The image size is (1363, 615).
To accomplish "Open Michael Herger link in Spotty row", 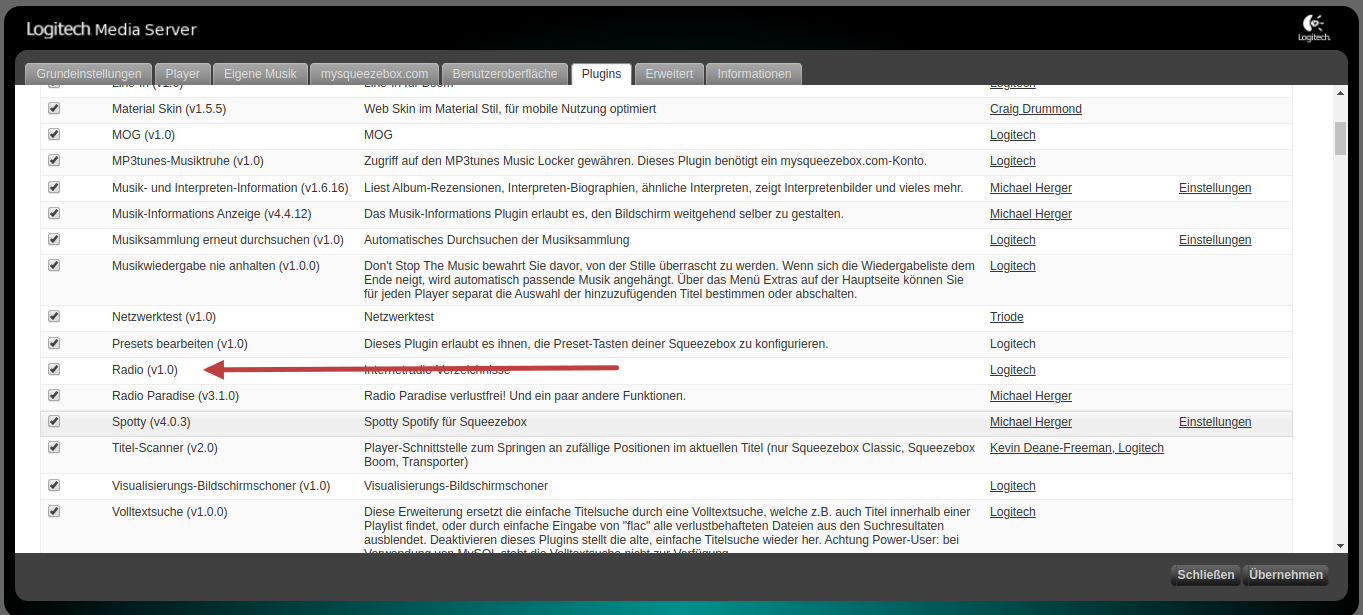I will [1031, 422].
